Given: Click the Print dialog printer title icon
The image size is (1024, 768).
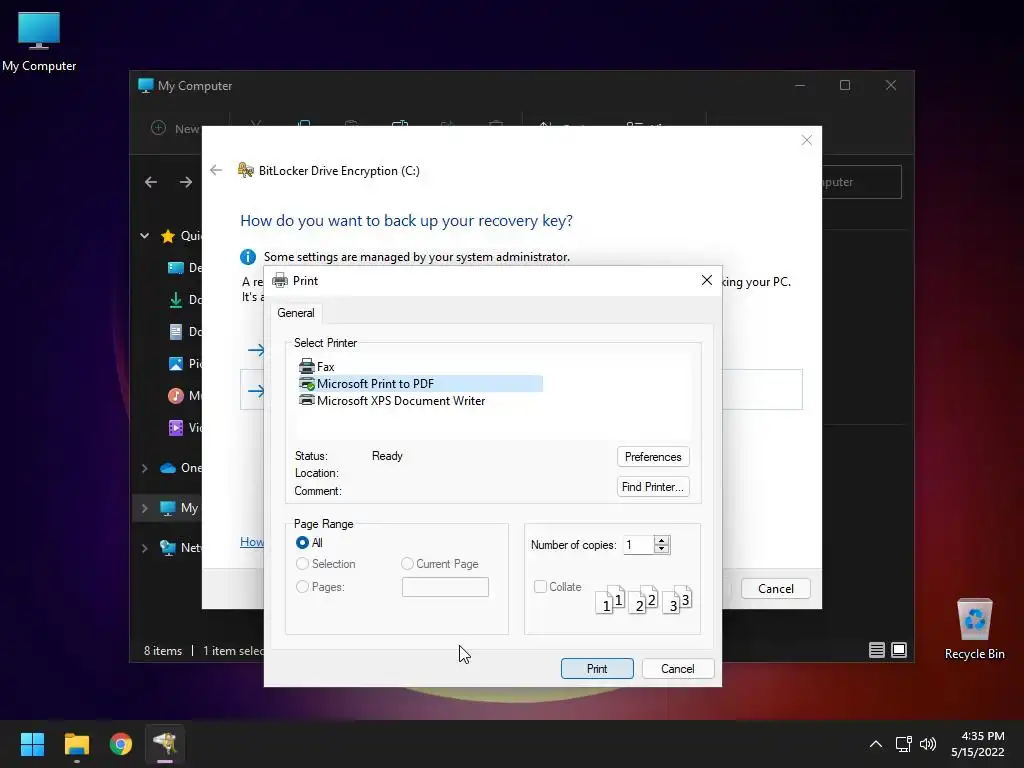Looking at the screenshot, I should [280, 281].
